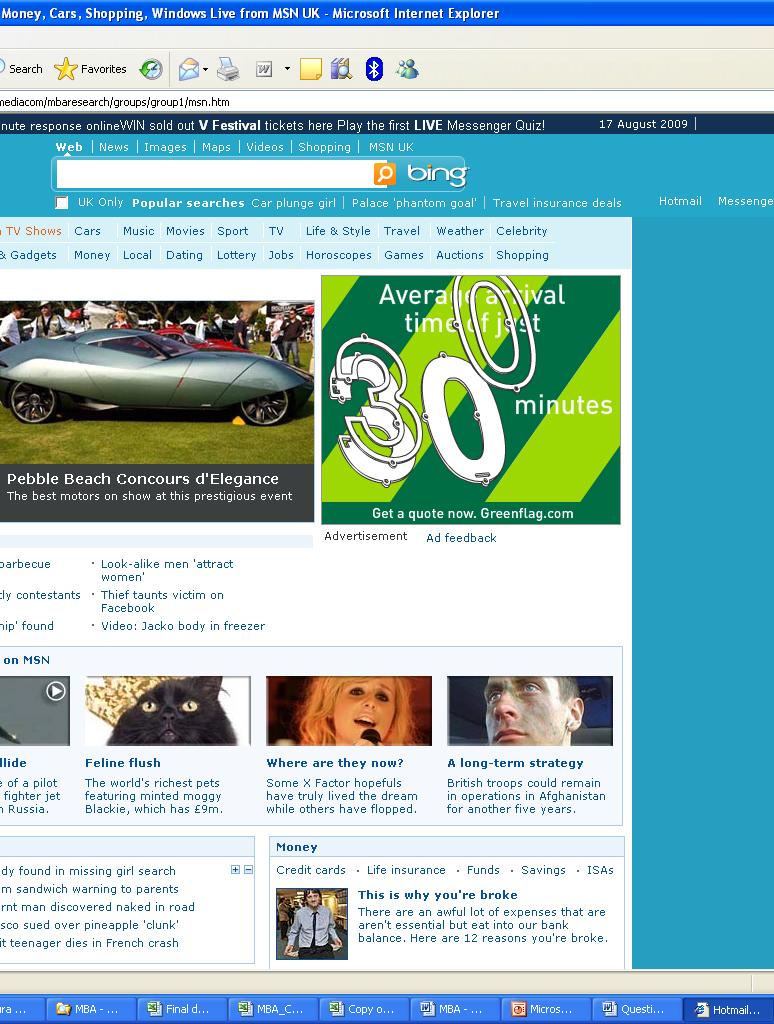Open 'sued over pineapple clunk' story
Image resolution: width=774 pixels, height=1024 pixels.
click(89, 925)
